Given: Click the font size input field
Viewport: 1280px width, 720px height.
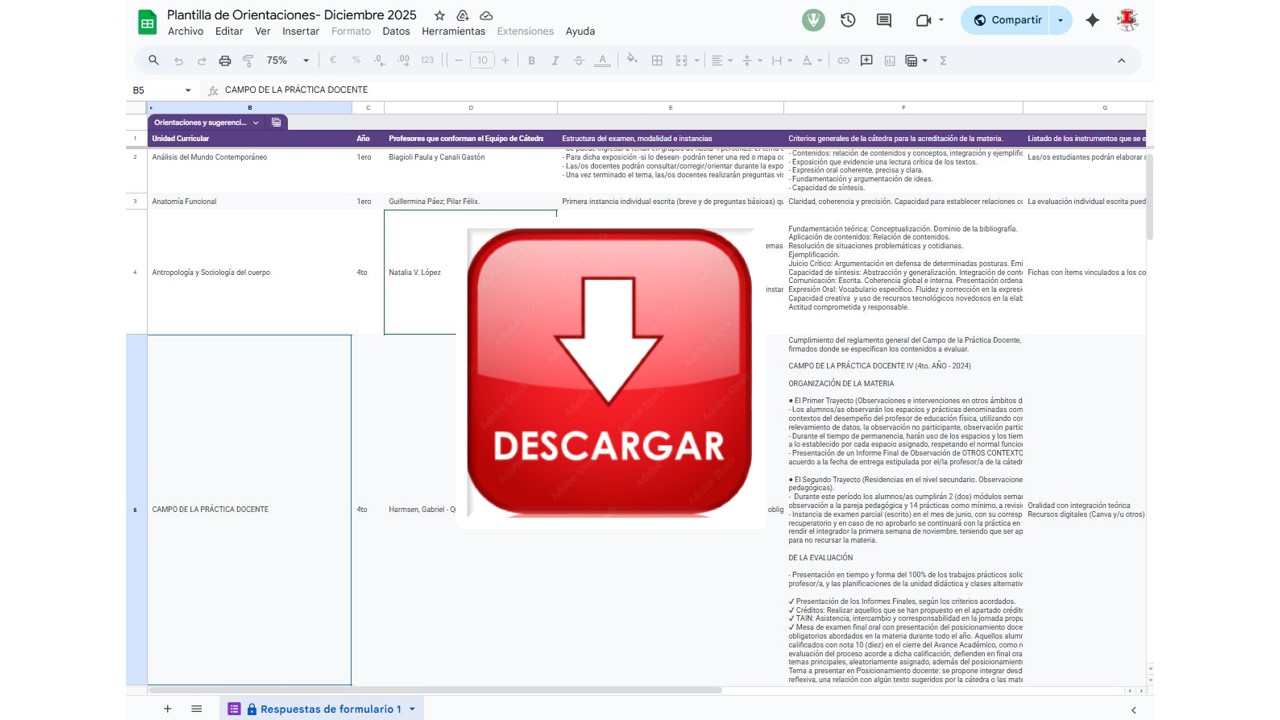Looking at the screenshot, I should click(482, 61).
